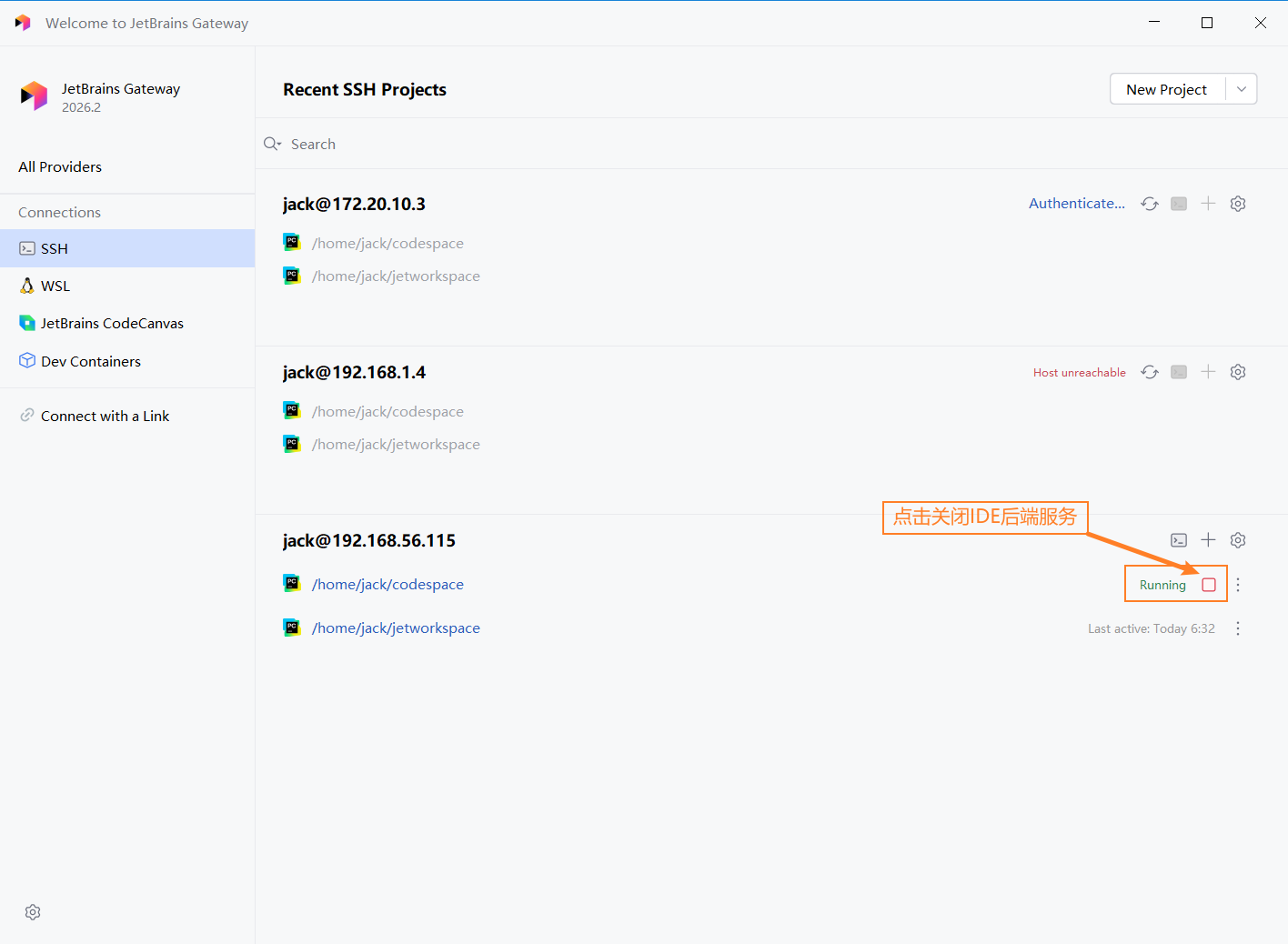Show more options for the jetworkspace project last active today
The height and width of the screenshot is (944, 1288).
[x=1238, y=628]
